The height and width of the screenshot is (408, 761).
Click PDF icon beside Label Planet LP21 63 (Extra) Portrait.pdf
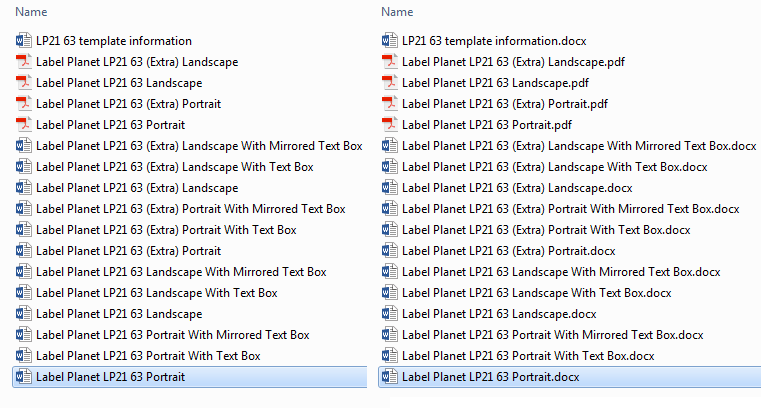(x=389, y=103)
